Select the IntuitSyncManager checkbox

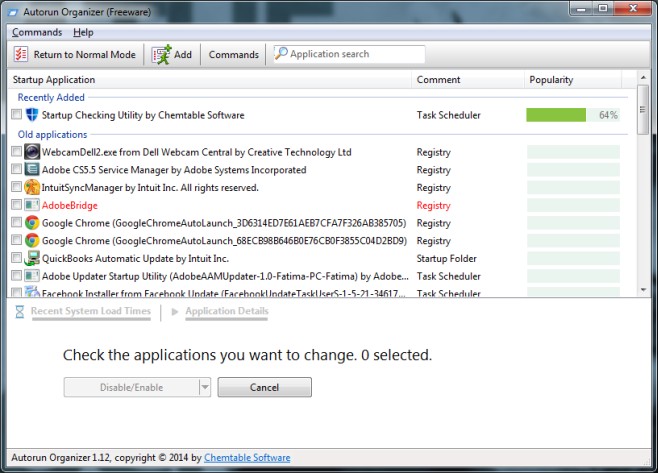[16, 186]
